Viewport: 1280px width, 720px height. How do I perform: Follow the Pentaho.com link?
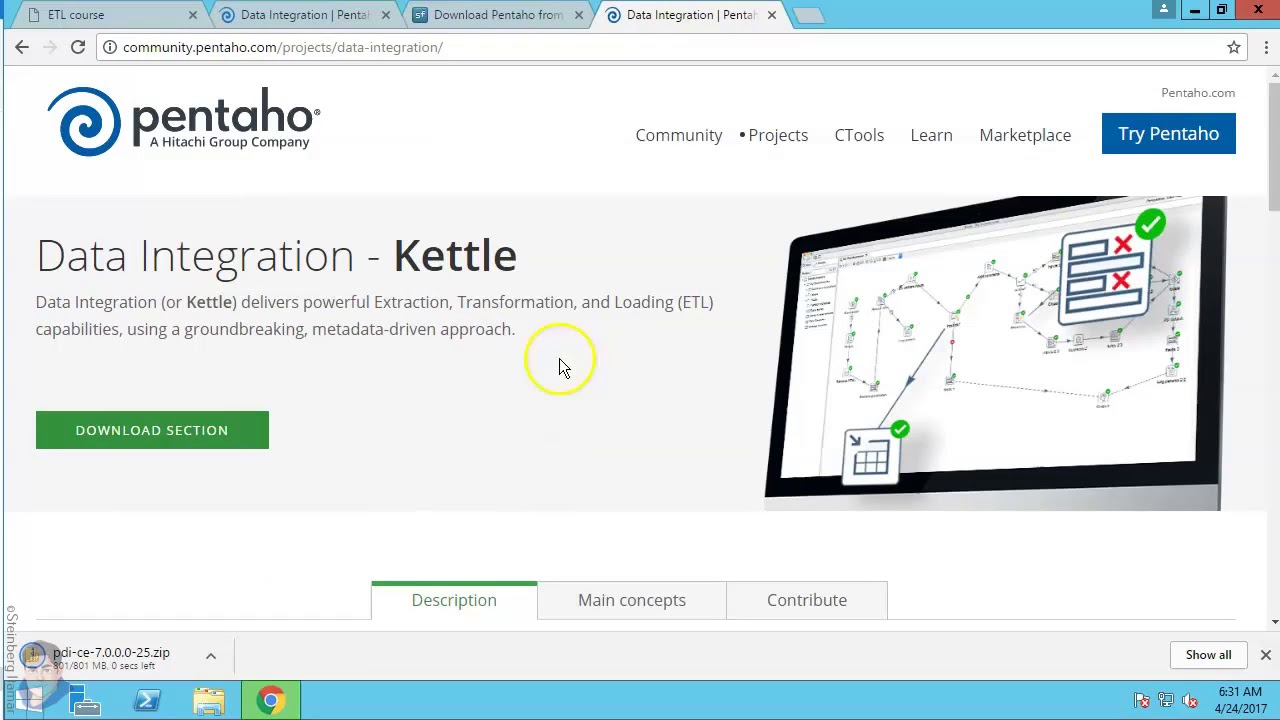(1198, 92)
